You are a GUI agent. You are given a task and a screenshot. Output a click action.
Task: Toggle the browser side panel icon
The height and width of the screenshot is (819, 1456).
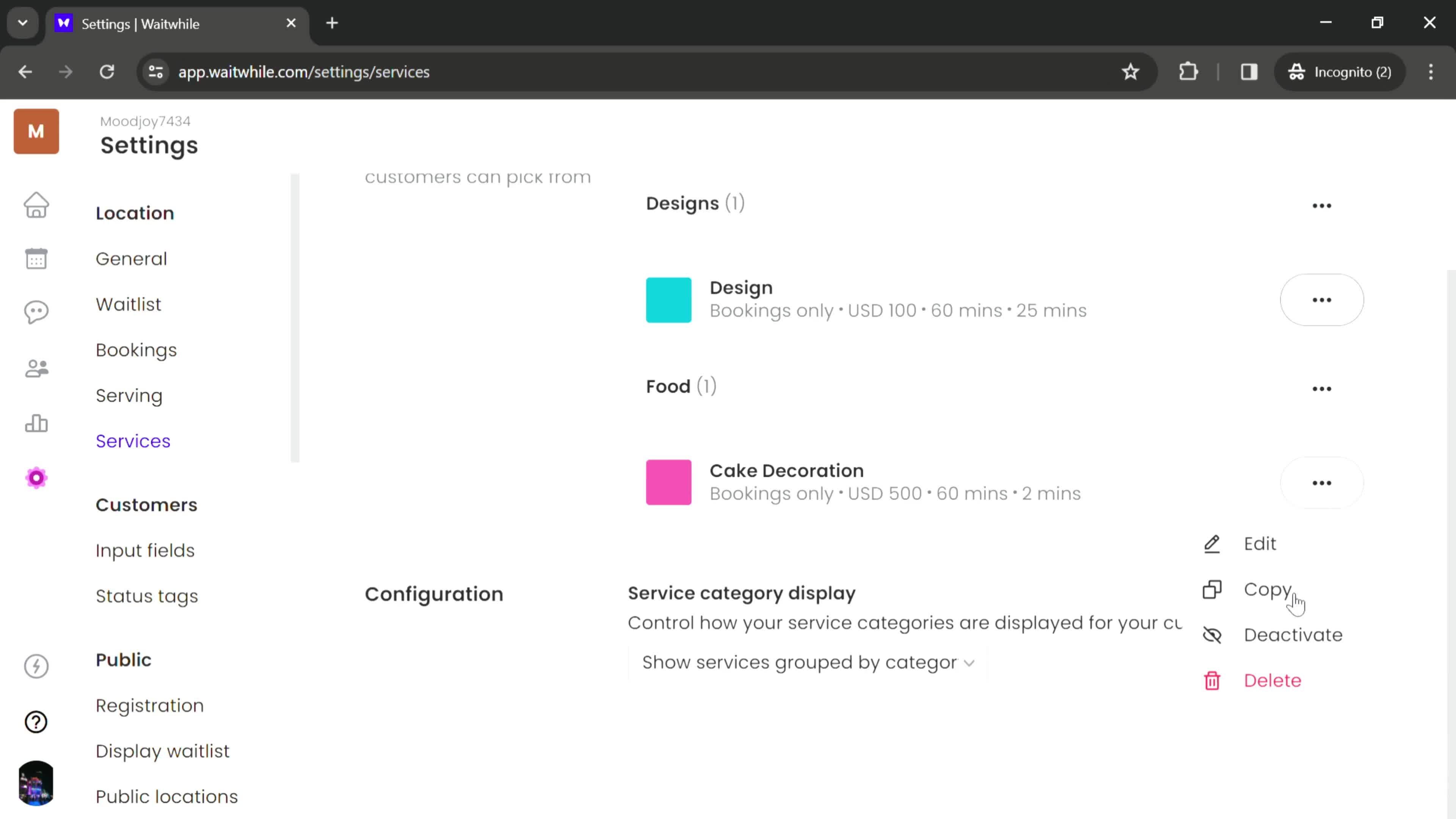[1249, 72]
